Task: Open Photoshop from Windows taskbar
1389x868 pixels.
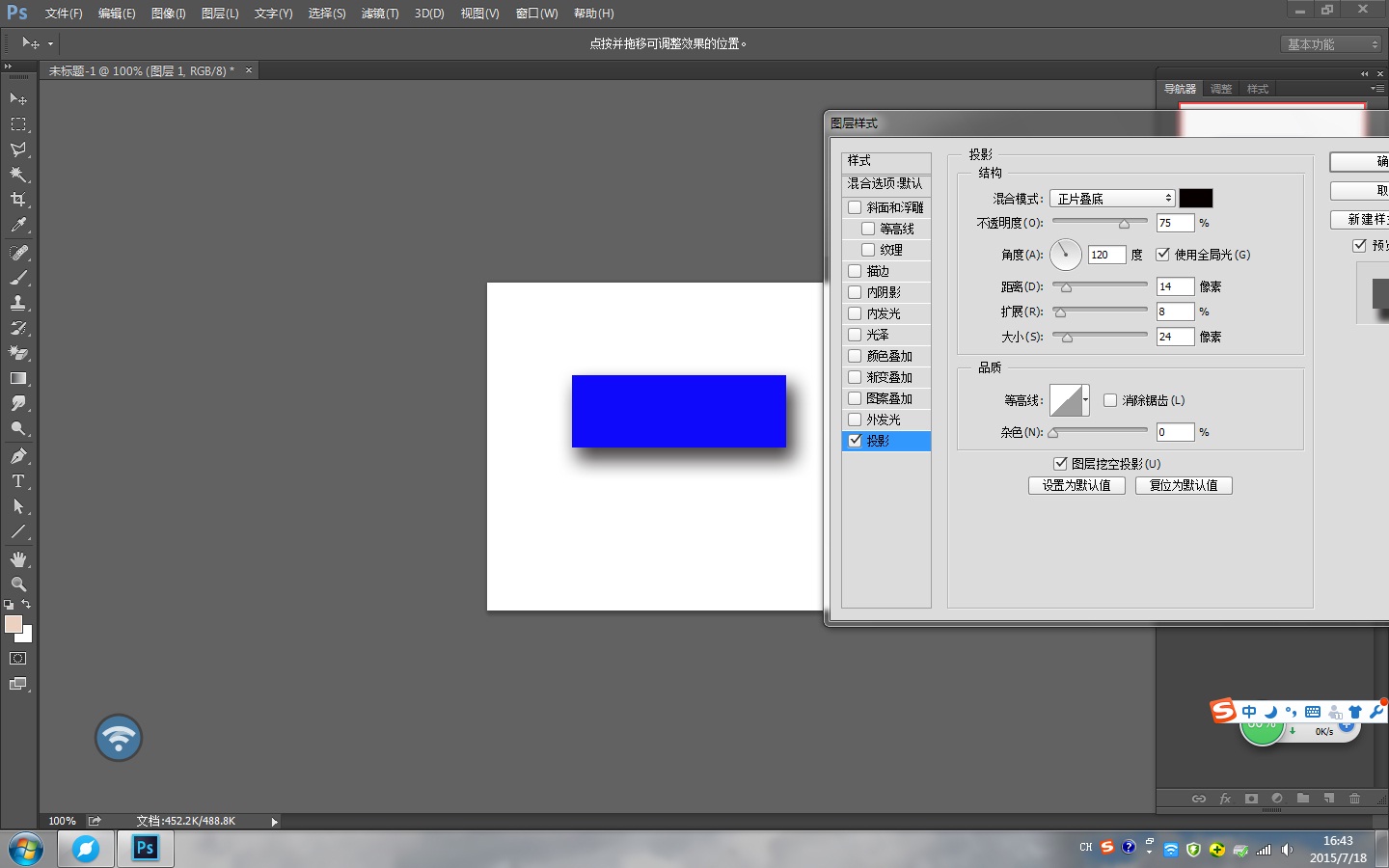Action: coord(145,849)
